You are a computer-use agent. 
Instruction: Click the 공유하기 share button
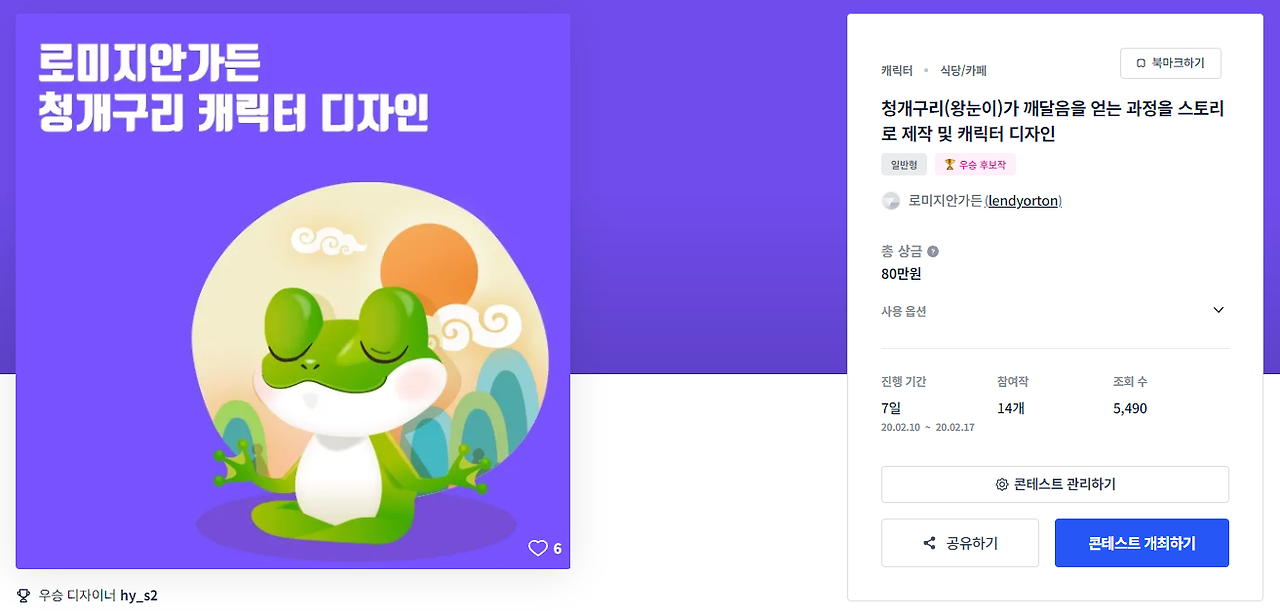click(x=960, y=543)
